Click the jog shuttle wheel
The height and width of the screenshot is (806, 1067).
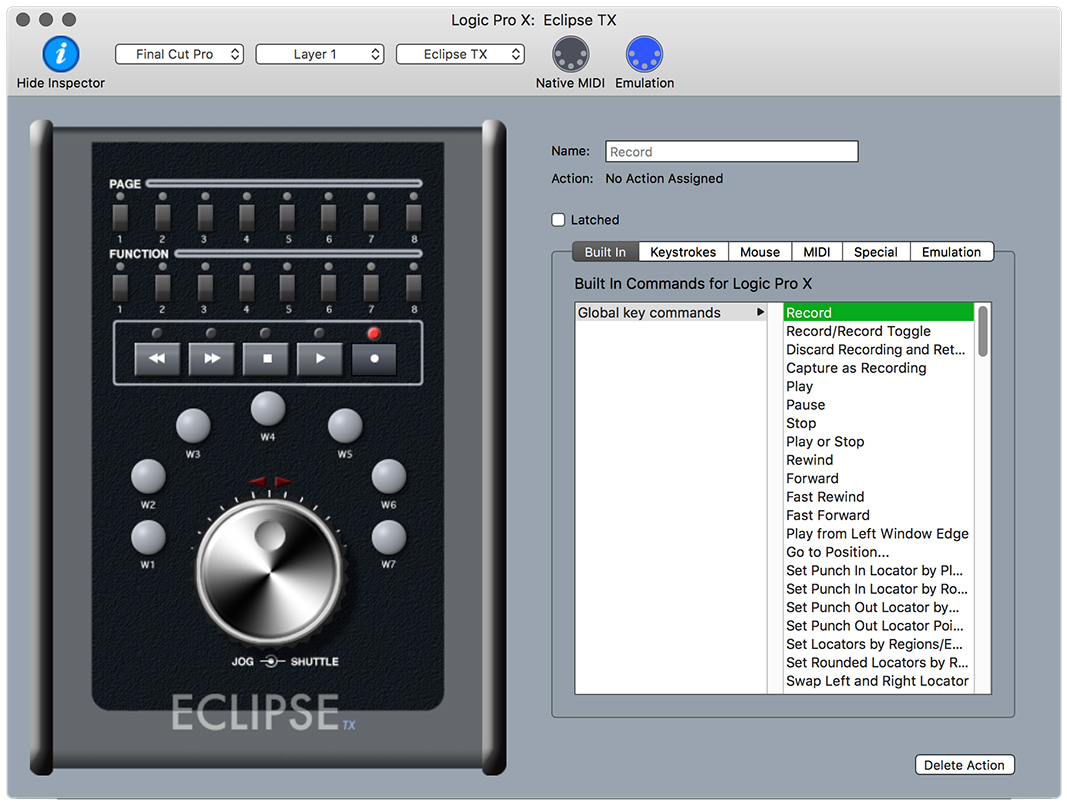coord(270,569)
